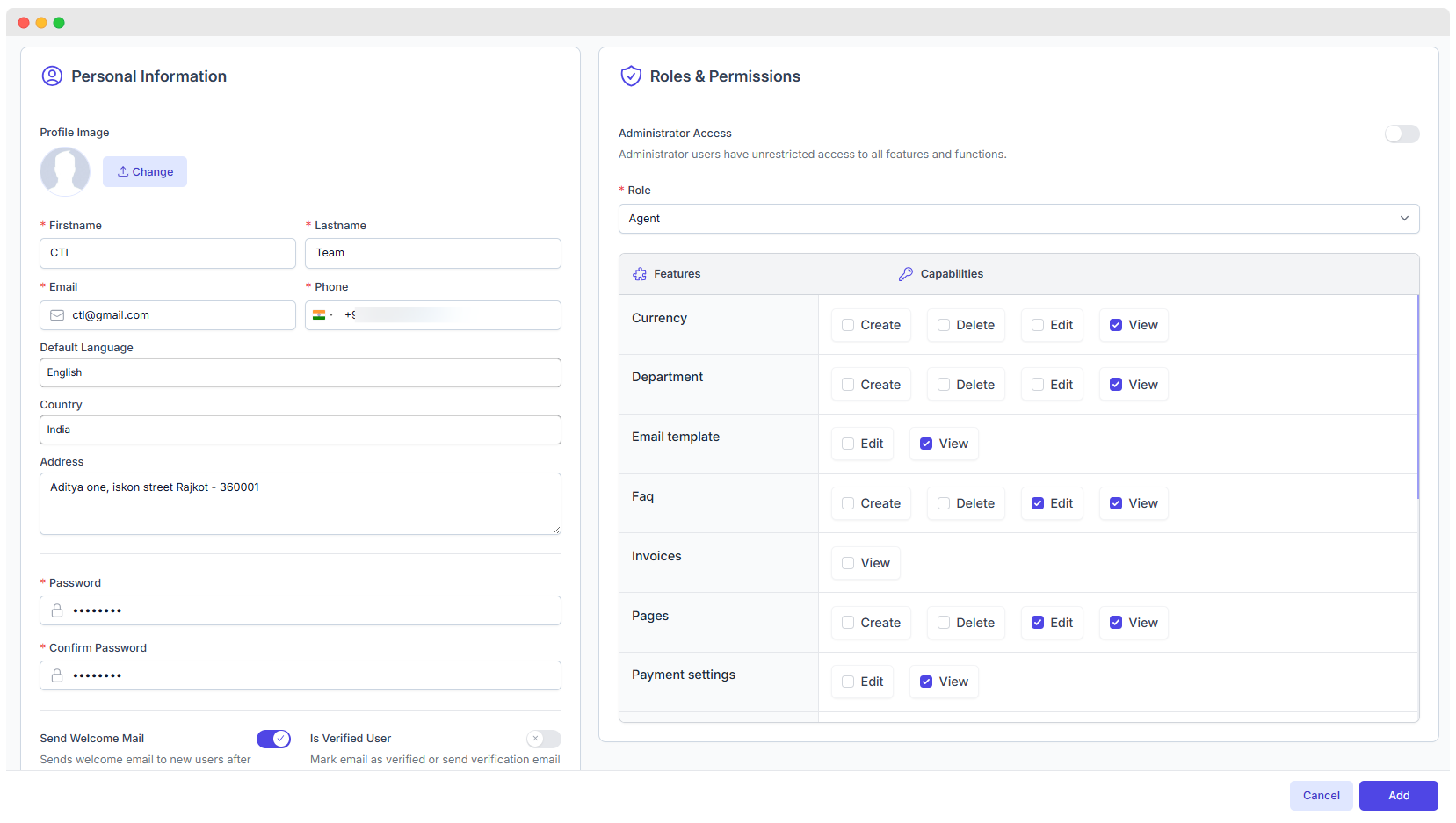The height and width of the screenshot is (823, 1456).
Task: Check the Payment settings Edit checkbox
Action: (x=848, y=682)
